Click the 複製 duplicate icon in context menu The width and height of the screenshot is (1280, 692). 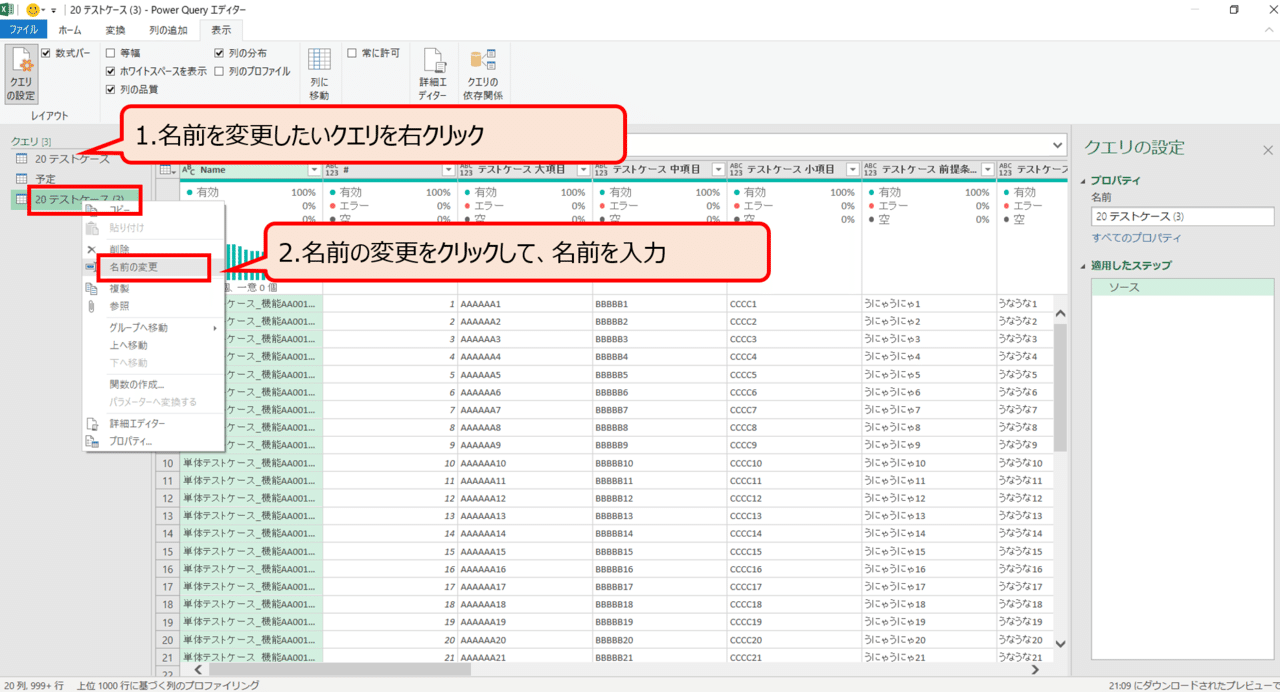pos(93,288)
